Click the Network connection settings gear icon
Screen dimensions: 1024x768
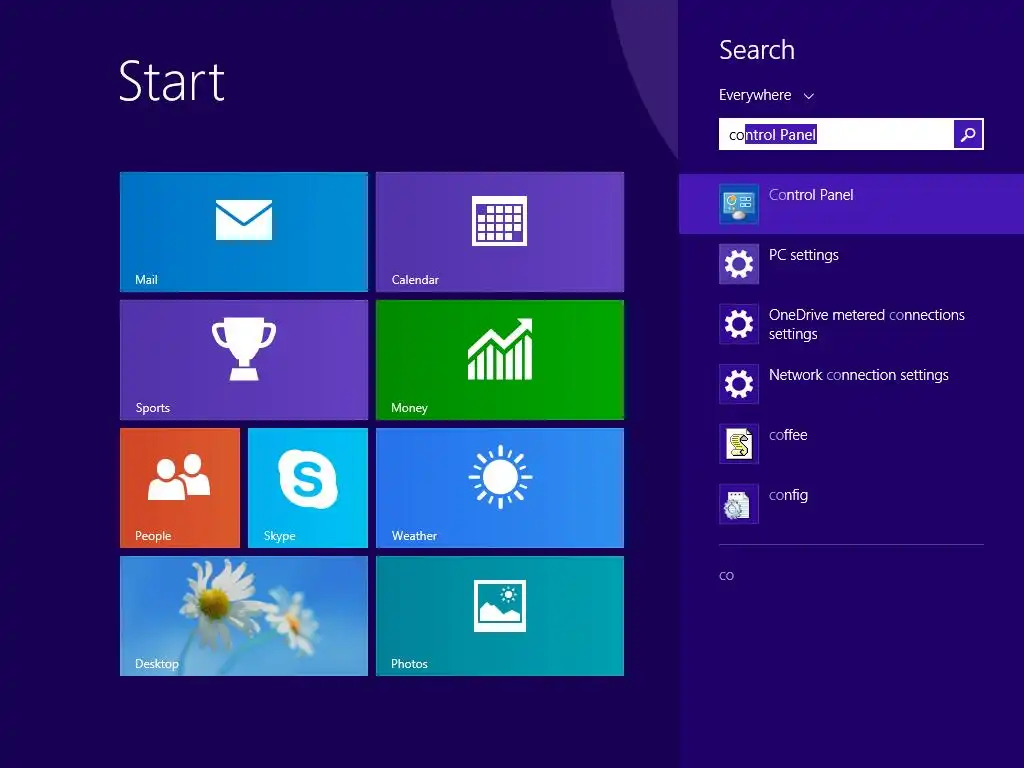pyautogui.click(x=739, y=384)
